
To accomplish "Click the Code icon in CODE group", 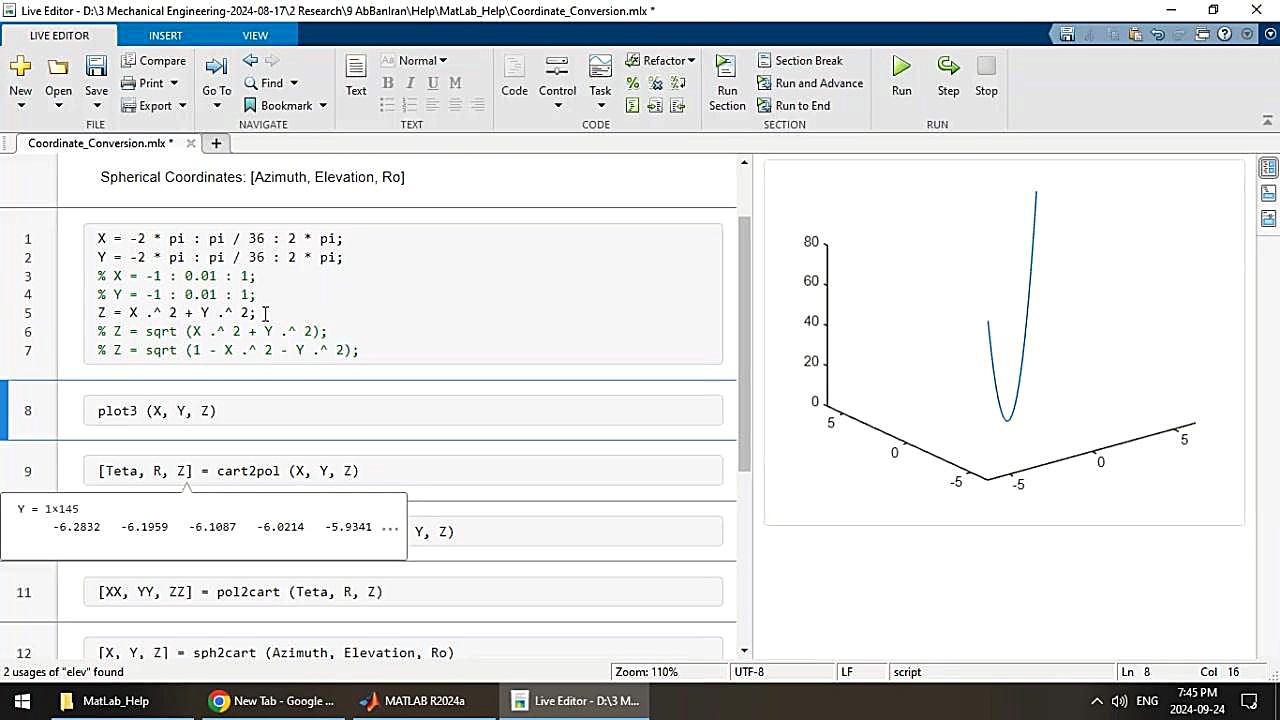I will pyautogui.click(x=514, y=67).
